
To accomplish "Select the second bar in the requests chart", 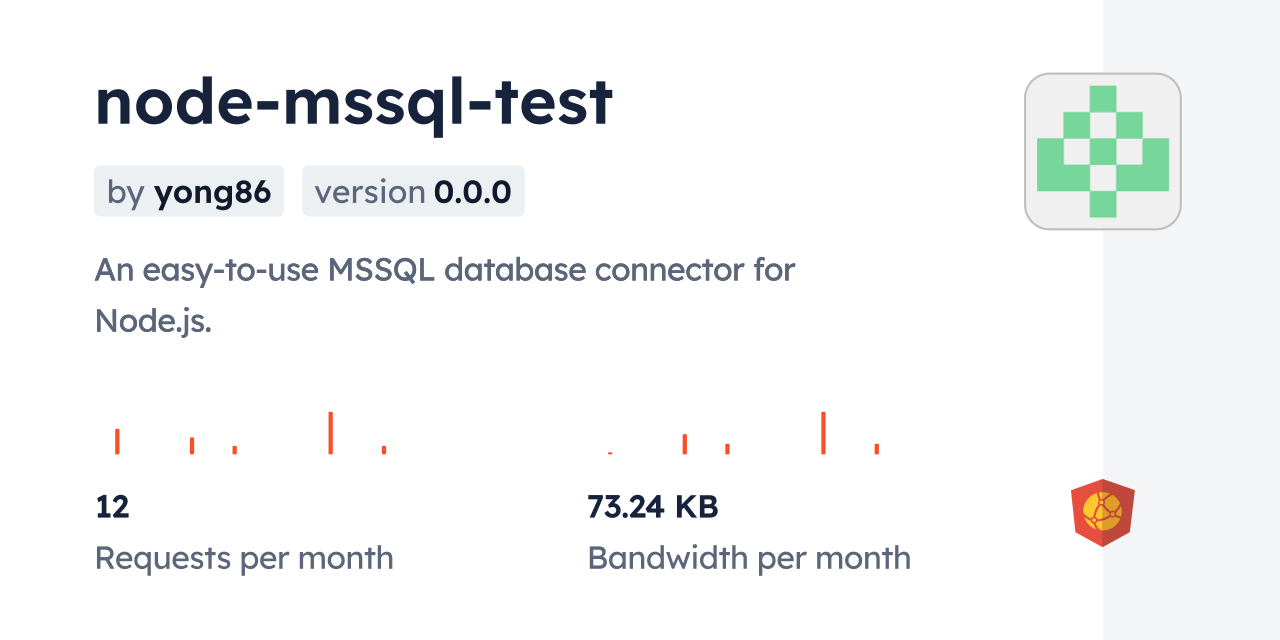I will (x=192, y=445).
